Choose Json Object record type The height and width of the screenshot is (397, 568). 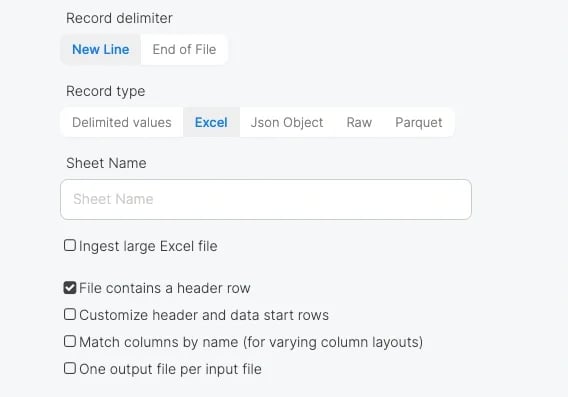click(x=287, y=122)
